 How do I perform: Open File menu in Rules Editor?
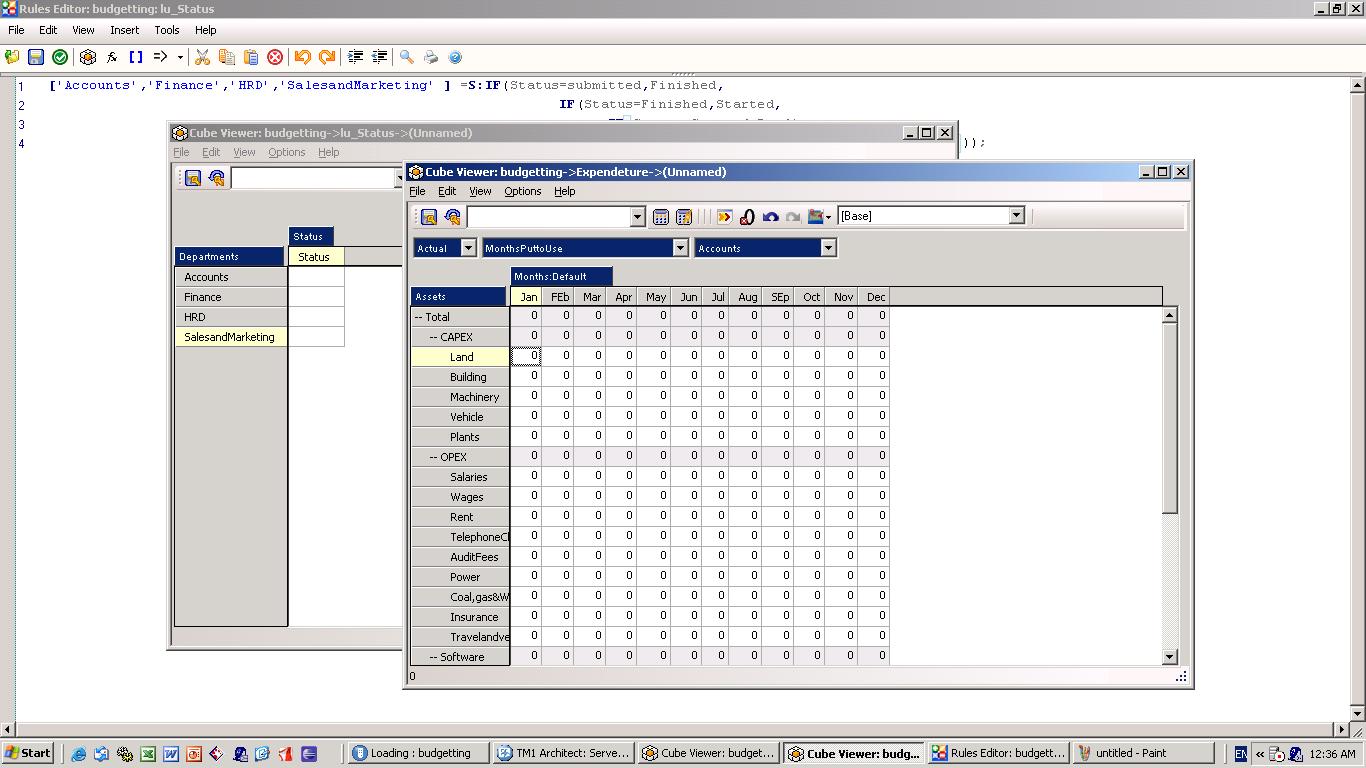click(16, 30)
